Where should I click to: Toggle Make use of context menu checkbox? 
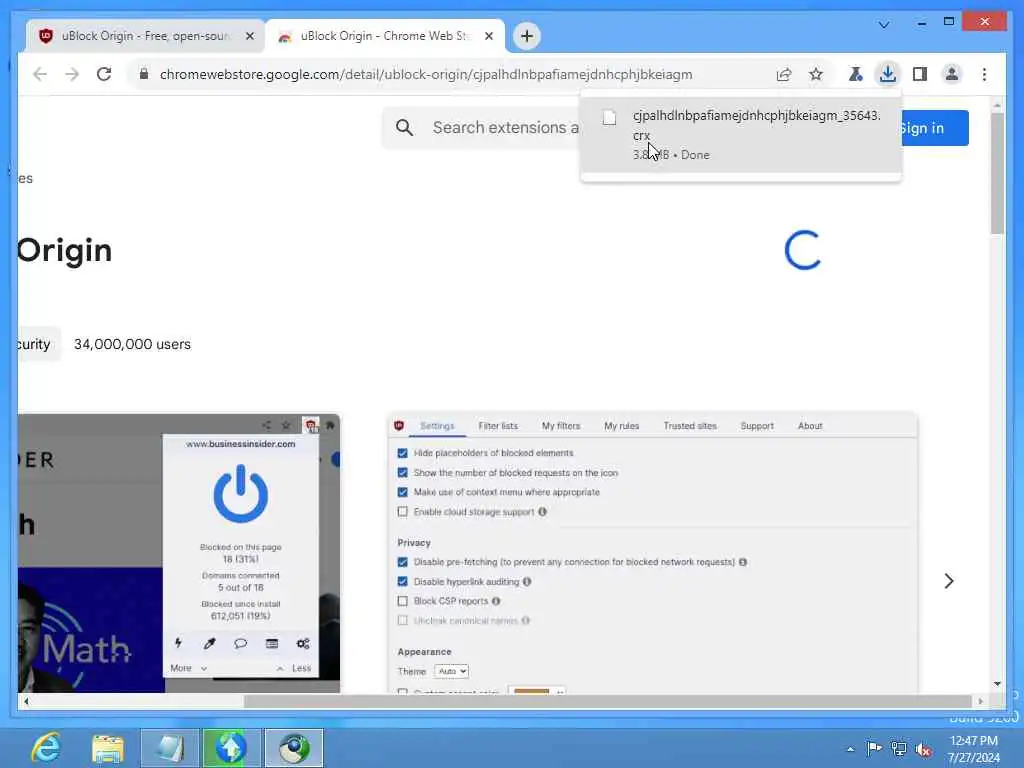(x=402, y=492)
